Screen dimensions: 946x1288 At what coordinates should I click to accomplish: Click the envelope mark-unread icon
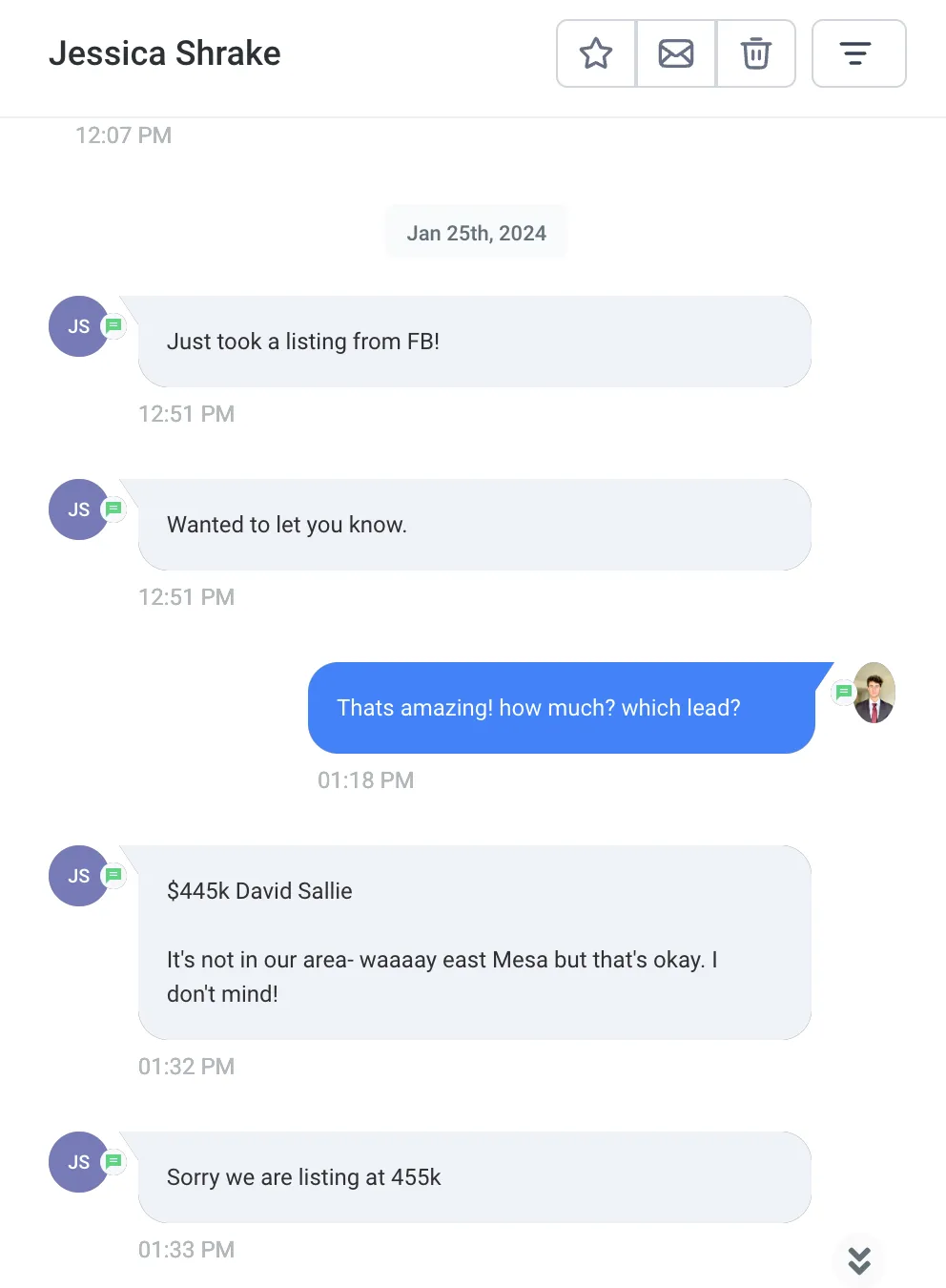[676, 53]
